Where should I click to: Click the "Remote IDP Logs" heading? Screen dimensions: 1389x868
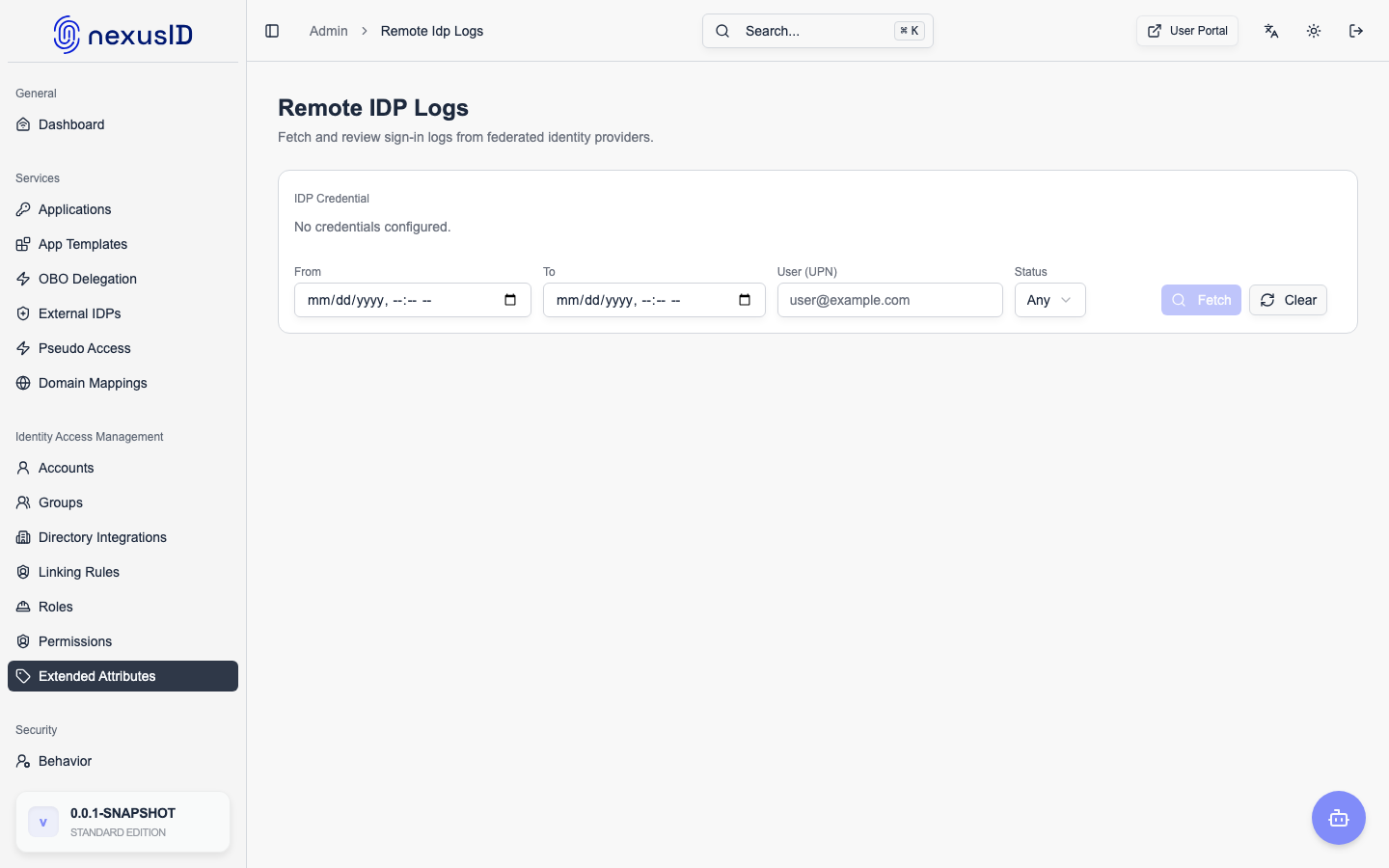(373, 108)
